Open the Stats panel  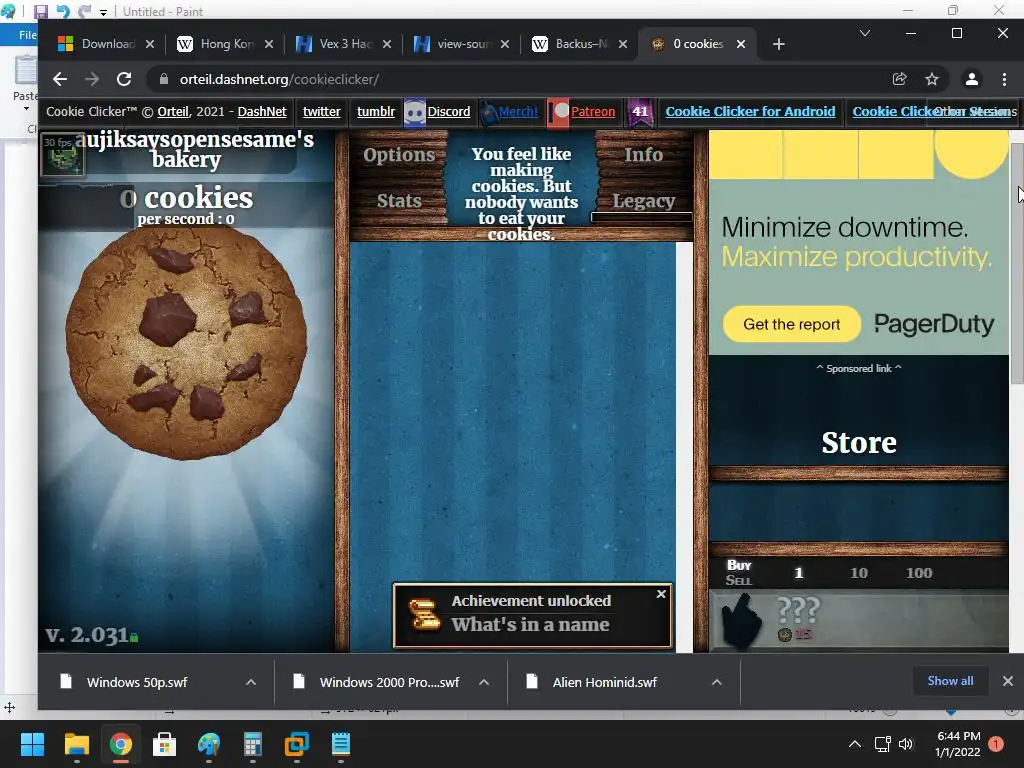tap(399, 200)
